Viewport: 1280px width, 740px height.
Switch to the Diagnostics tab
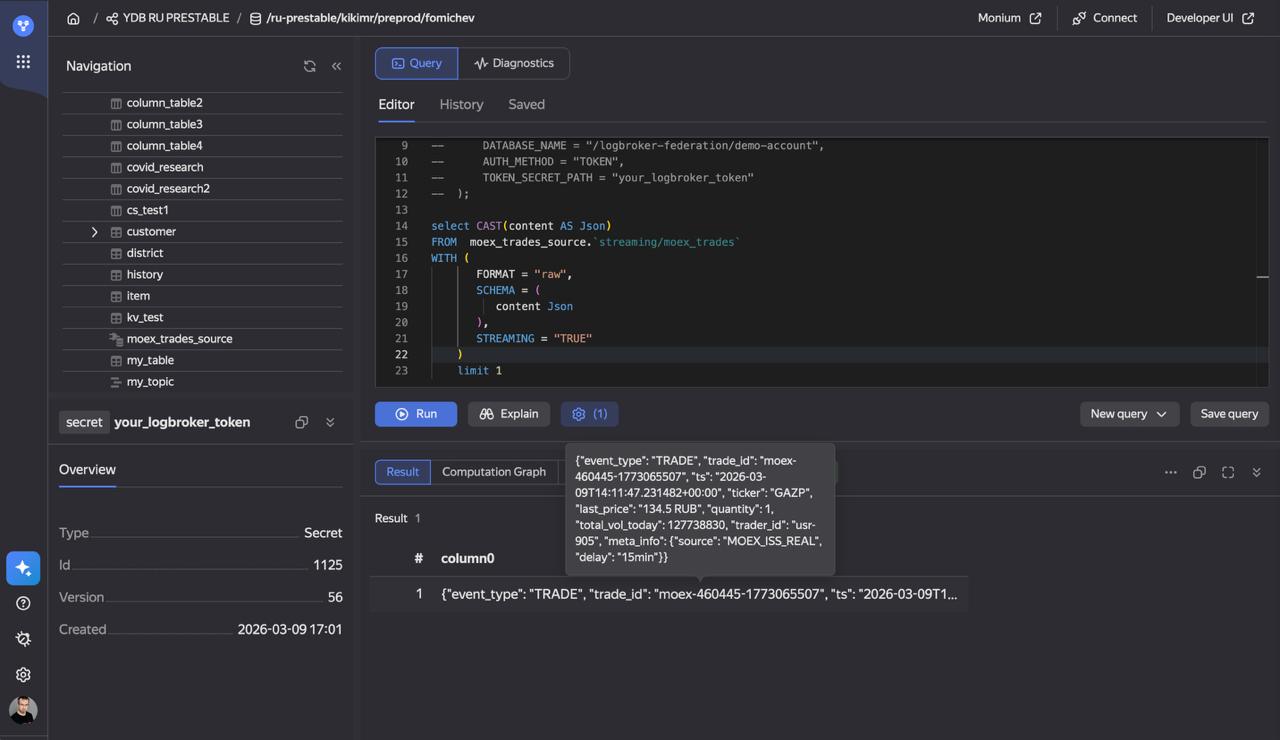pyautogui.click(x=514, y=63)
